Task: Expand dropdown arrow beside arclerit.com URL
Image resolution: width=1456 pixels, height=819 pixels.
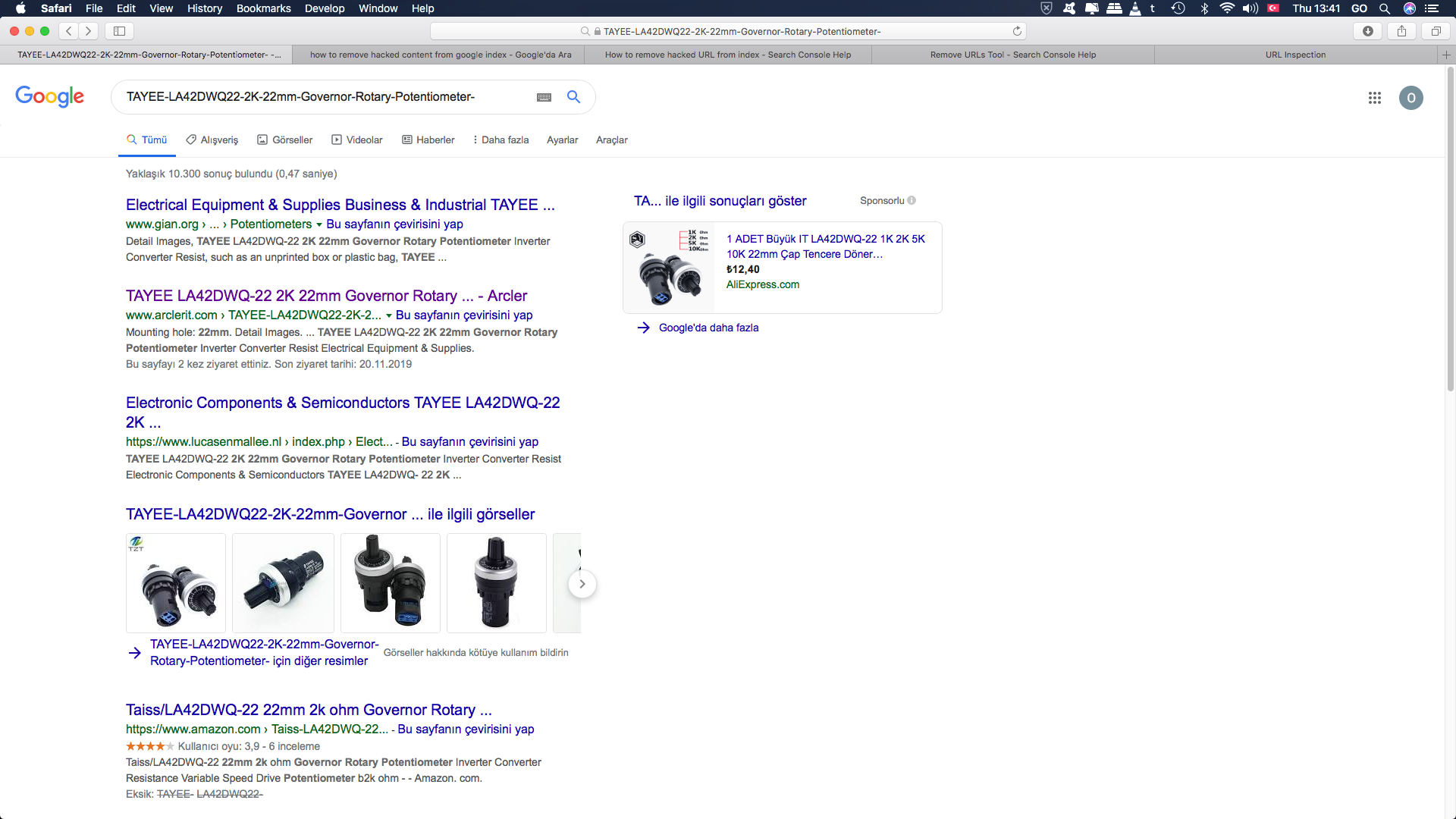Action: (x=389, y=315)
